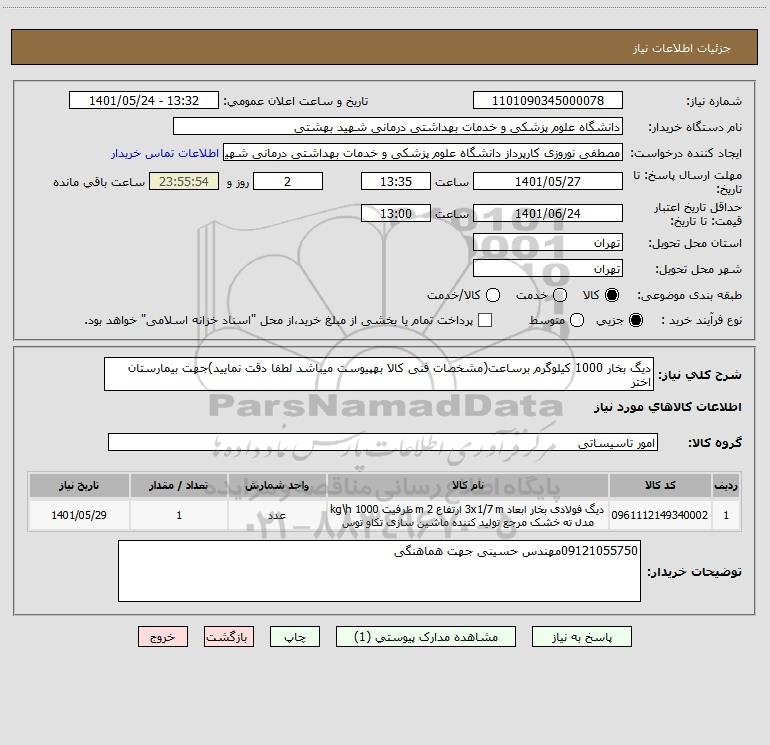Go back with بازگشت button
This screenshot has width=770, height=745.
pyautogui.click(x=229, y=636)
